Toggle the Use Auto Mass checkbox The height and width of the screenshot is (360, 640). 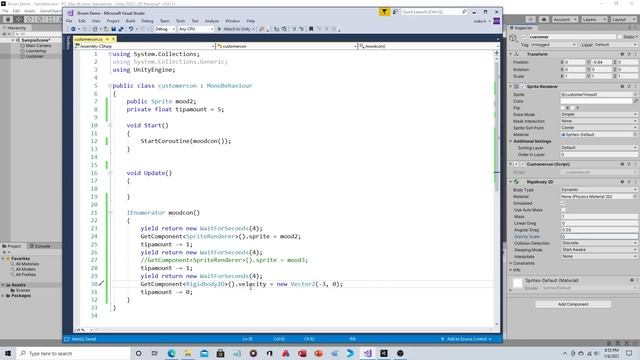pyautogui.click(x=563, y=210)
